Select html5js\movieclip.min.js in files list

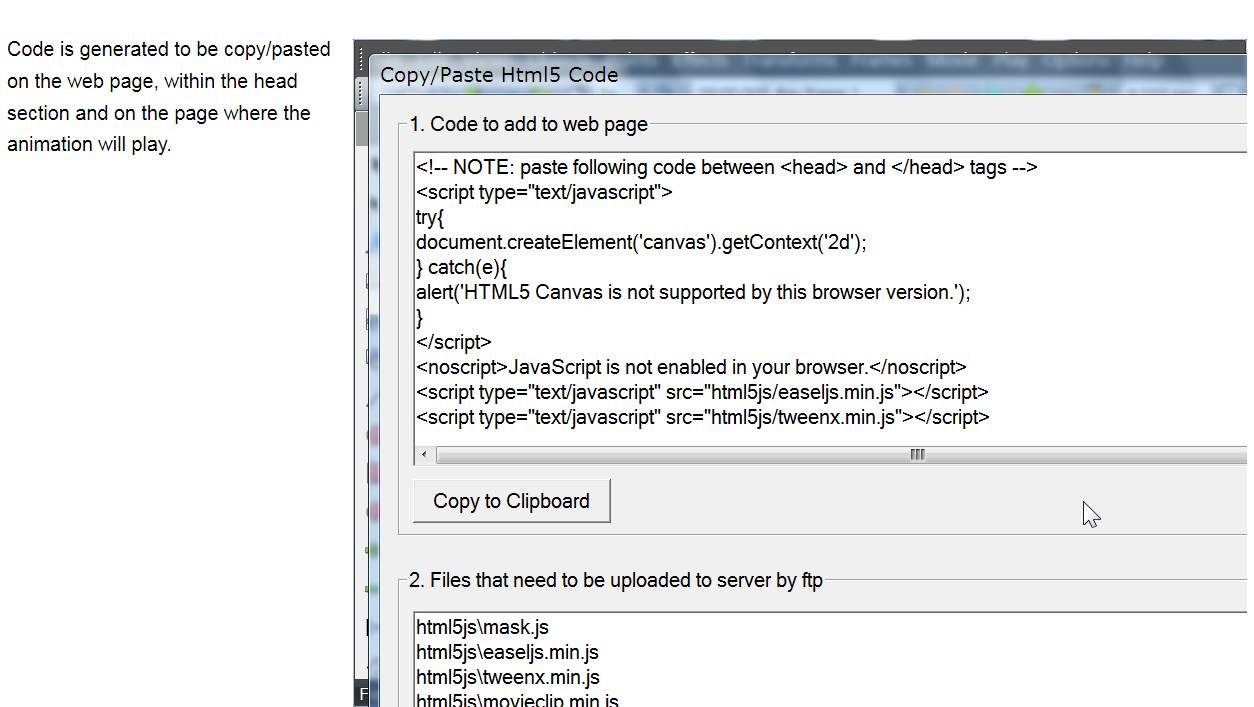(x=517, y=700)
